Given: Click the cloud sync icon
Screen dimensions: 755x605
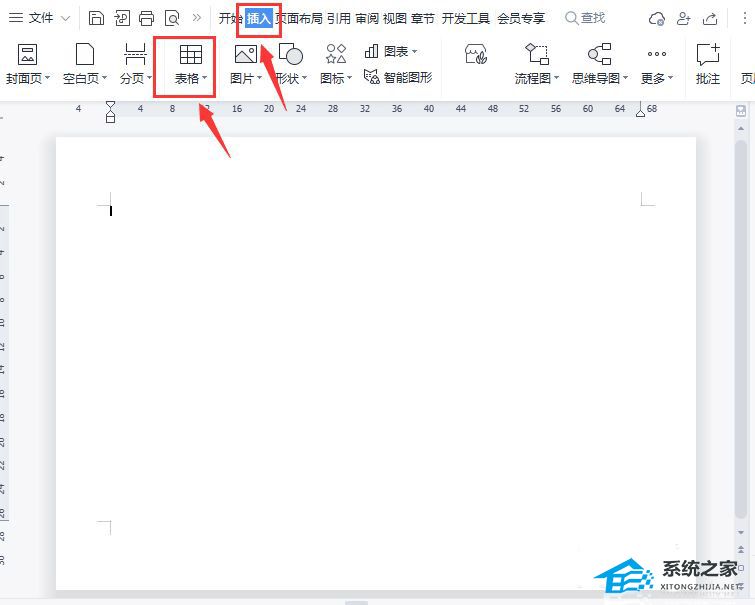Looking at the screenshot, I should tap(657, 19).
